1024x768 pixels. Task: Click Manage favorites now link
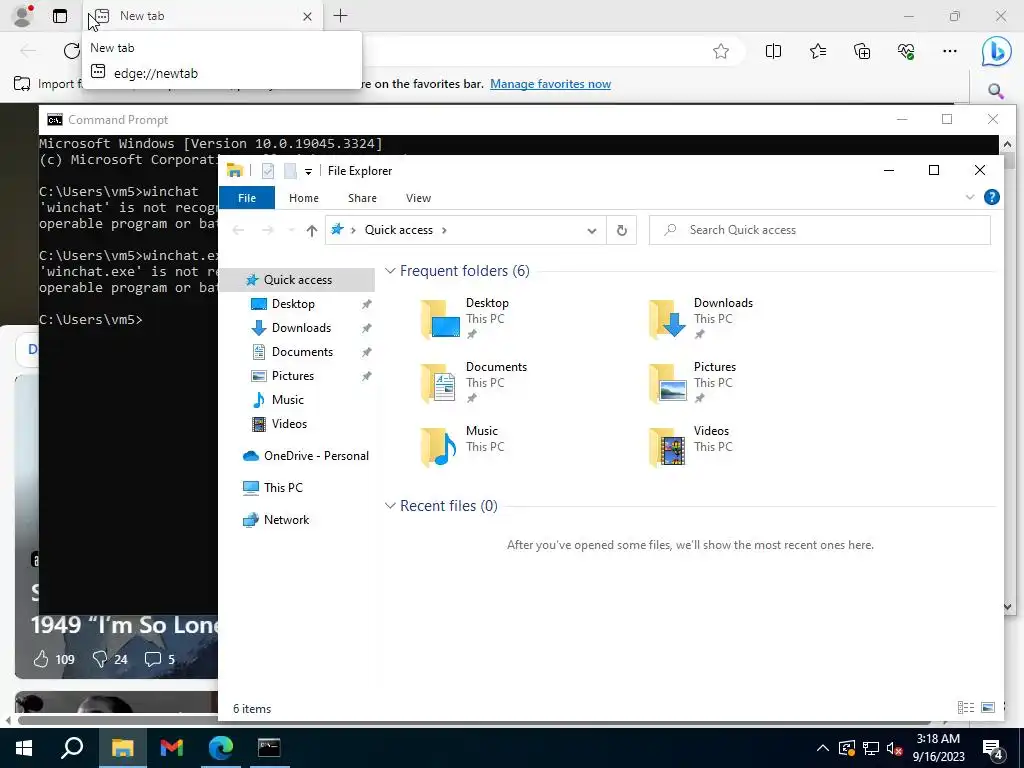point(551,84)
